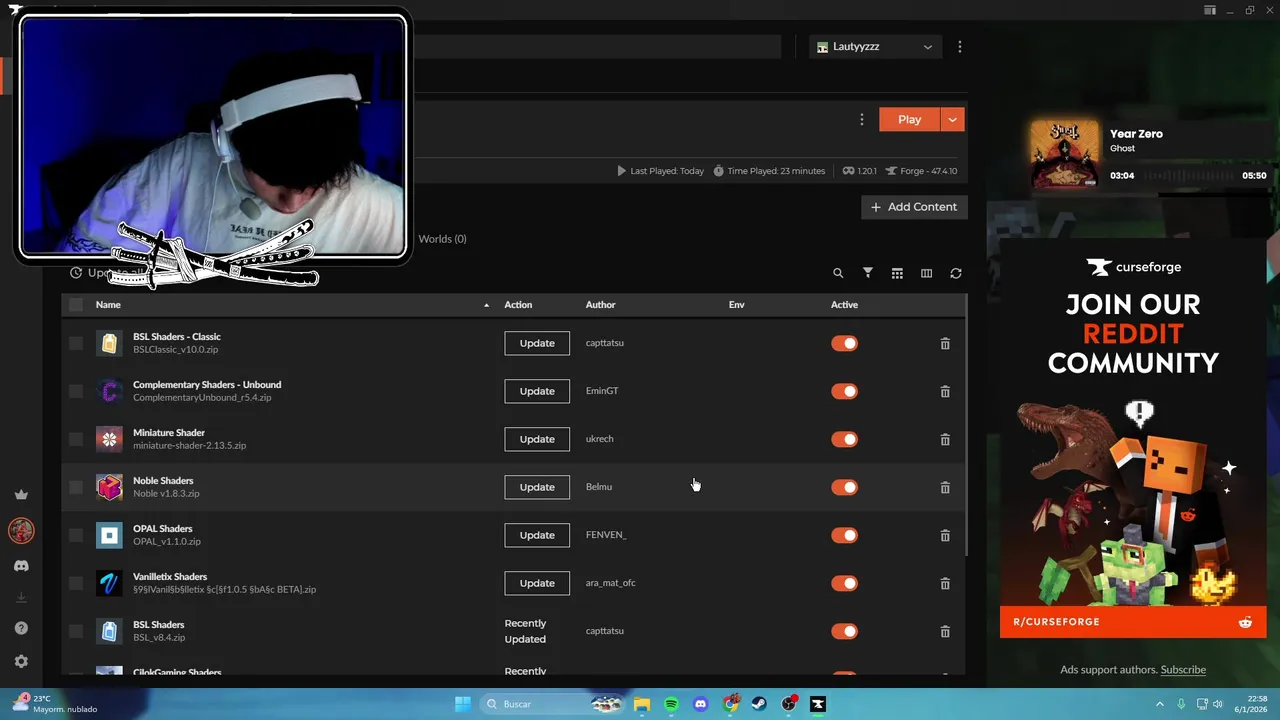Switch to grid view icon

897,273
